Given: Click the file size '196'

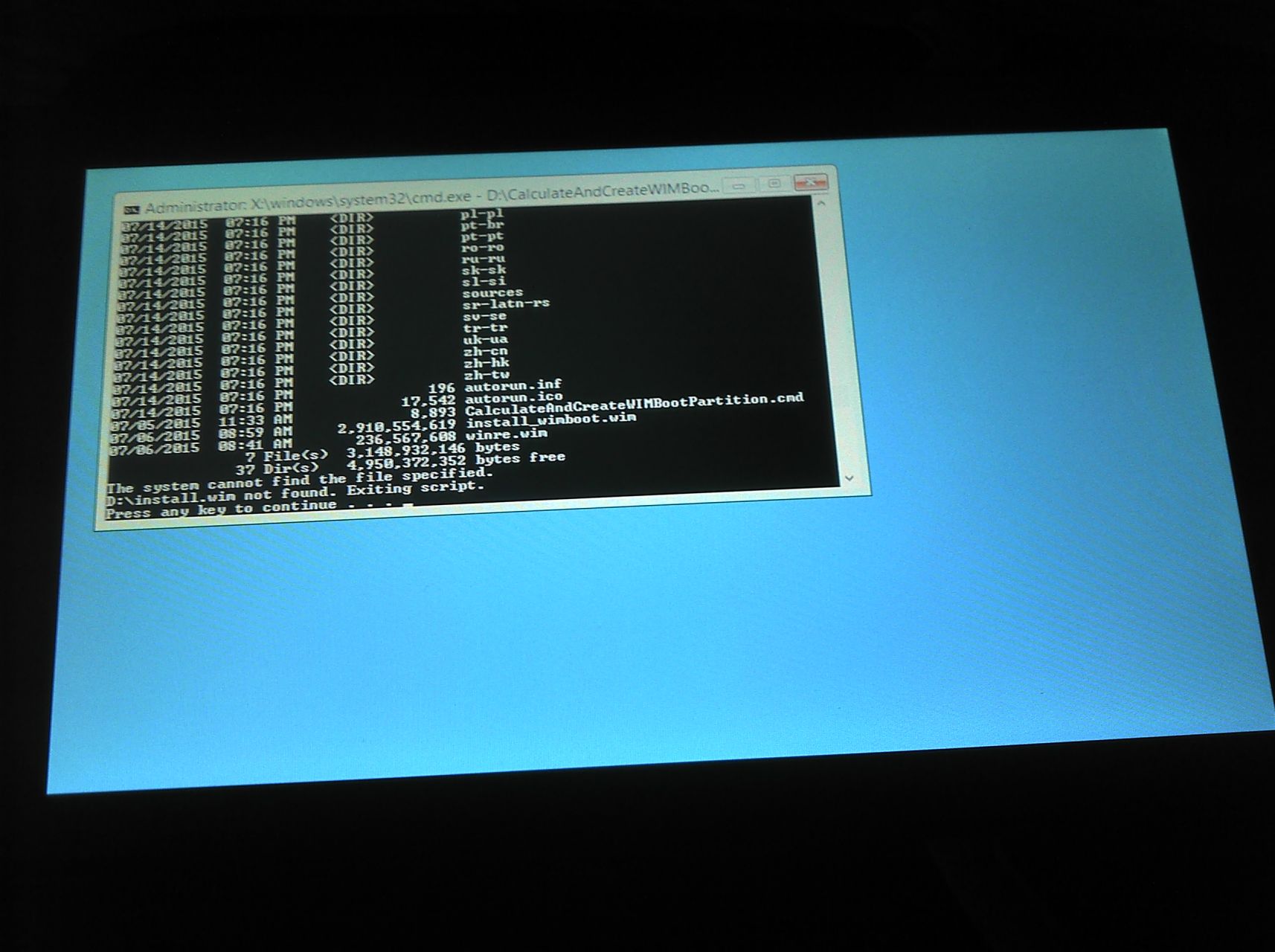Looking at the screenshot, I should click(441, 388).
